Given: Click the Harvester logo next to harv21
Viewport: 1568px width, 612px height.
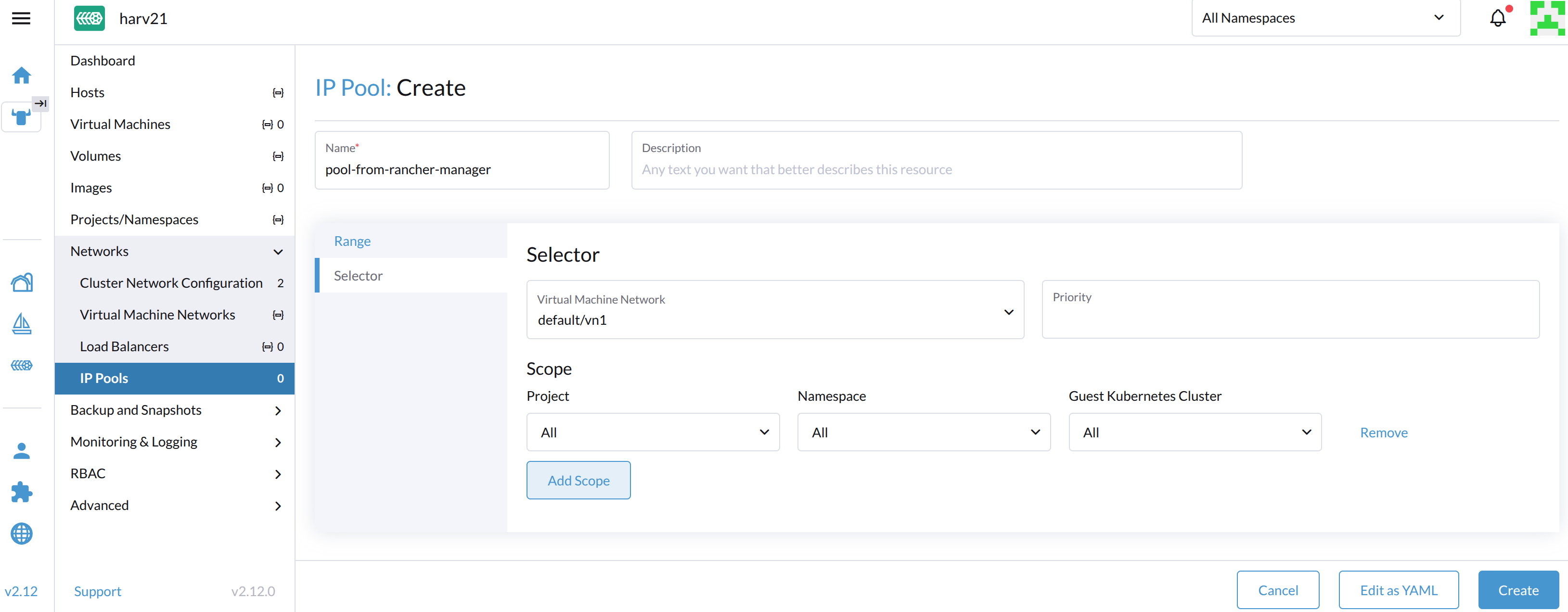Looking at the screenshot, I should coord(89,18).
